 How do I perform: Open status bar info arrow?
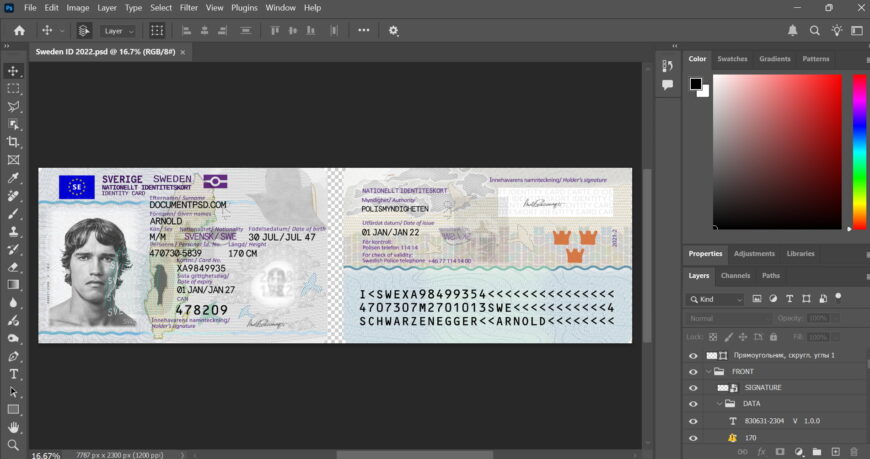coord(181,455)
